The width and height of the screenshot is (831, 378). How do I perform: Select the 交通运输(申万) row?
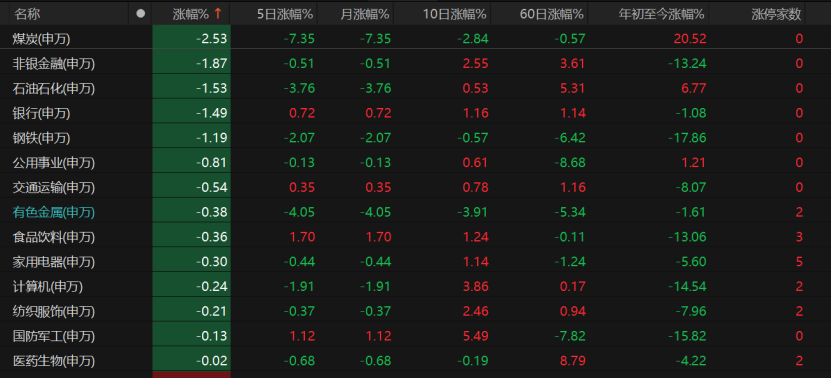(x=416, y=187)
